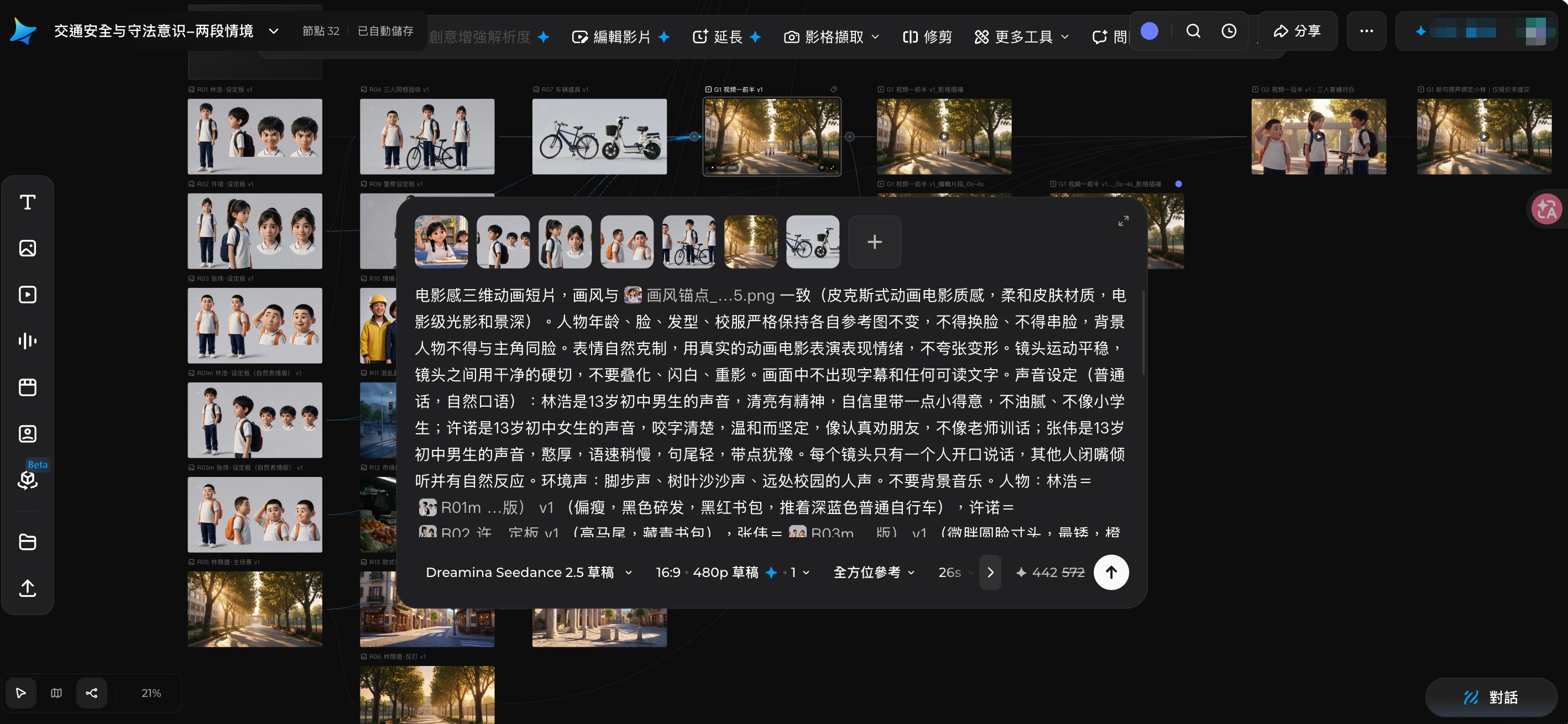Click the prompt text scrollbar
1568x724 pixels.
1143,333
